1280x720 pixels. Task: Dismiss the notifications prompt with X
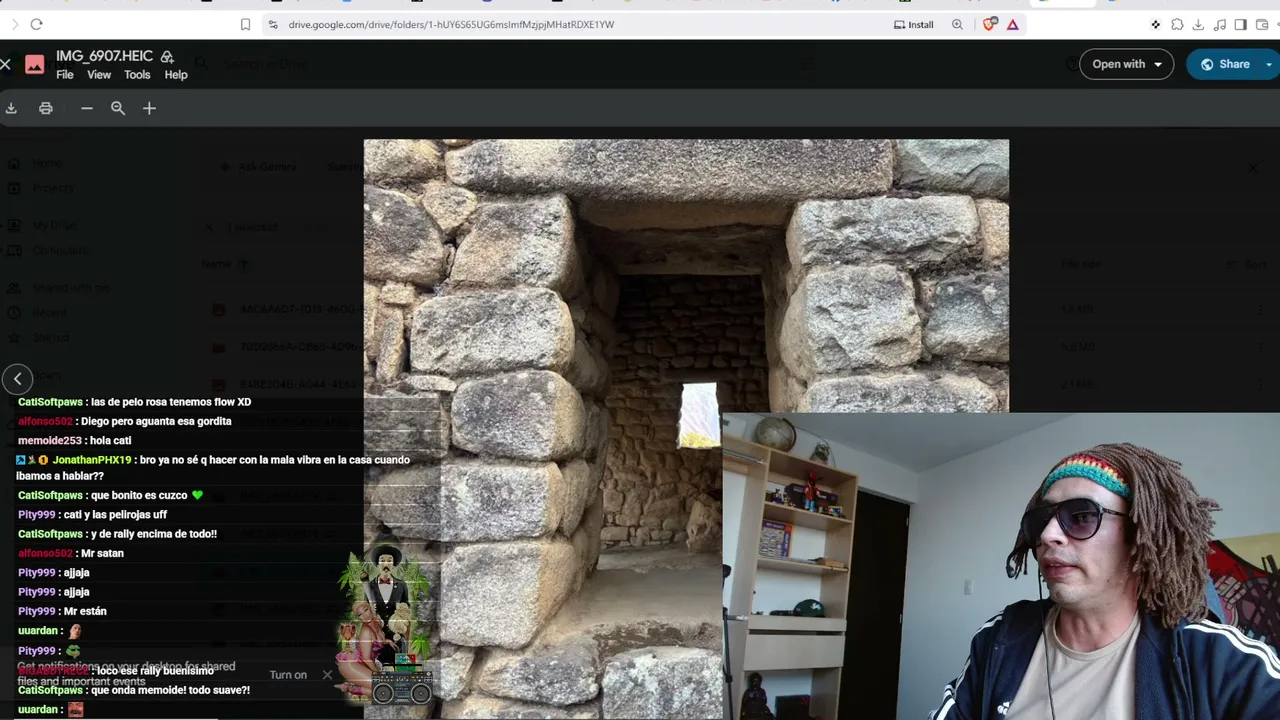point(327,675)
